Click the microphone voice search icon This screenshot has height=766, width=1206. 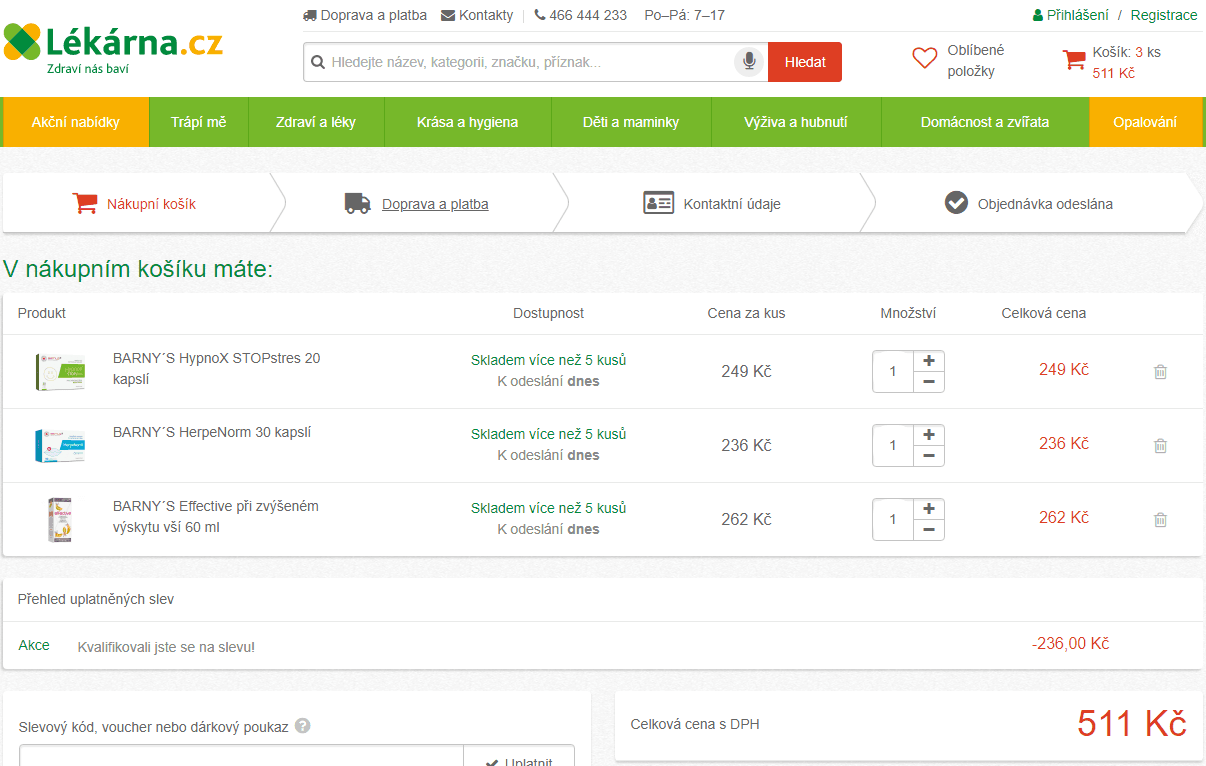[747, 62]
